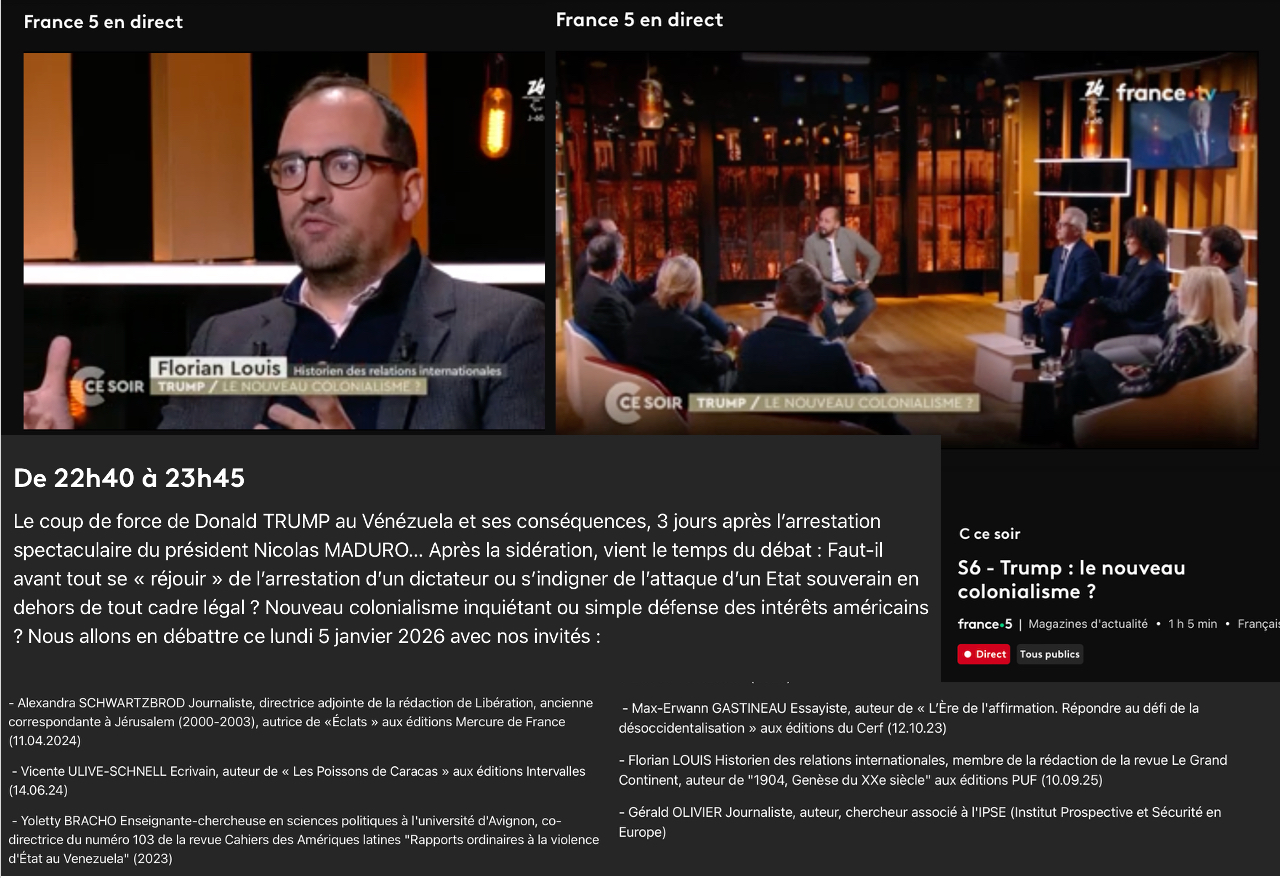The image size is (1280, 878).
Task: Click the Max-Erwann GASTINEAU guest entry
Action: [x=908, y=718]
